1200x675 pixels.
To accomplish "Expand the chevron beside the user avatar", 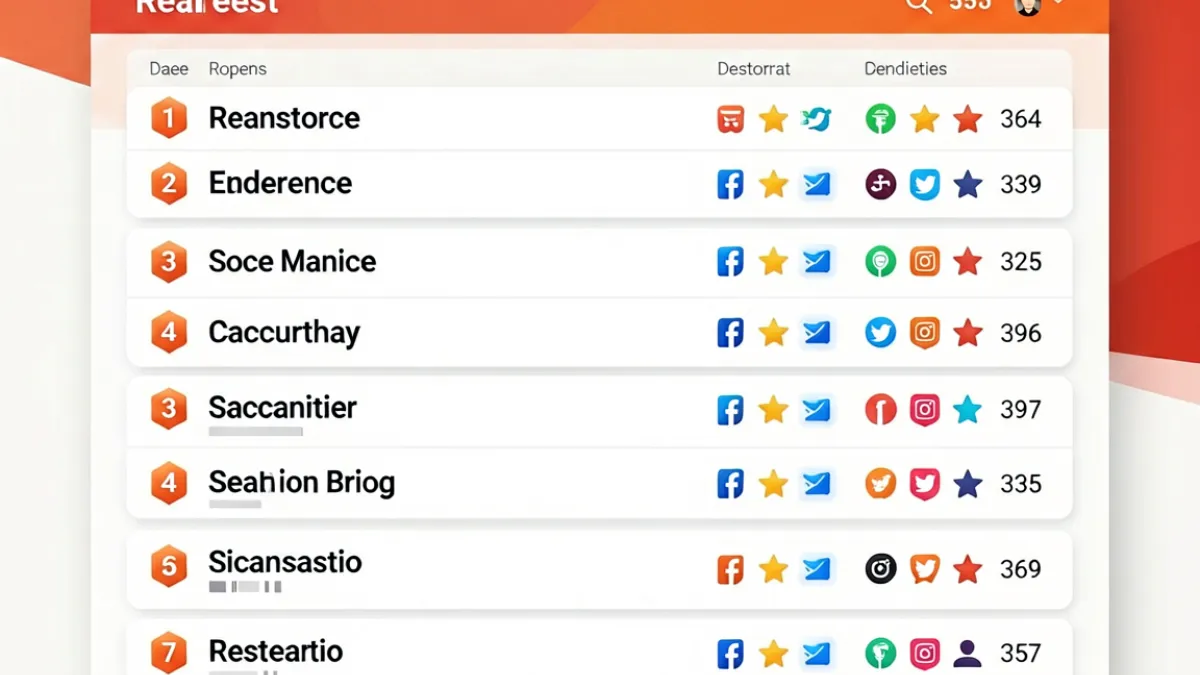I will pyautogui.click(x=1058, y=4).
